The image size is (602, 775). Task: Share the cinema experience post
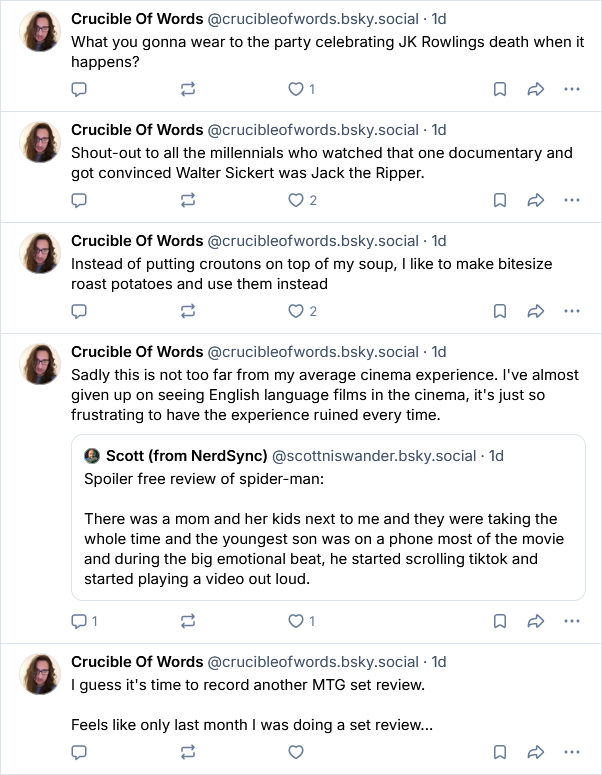536,621
